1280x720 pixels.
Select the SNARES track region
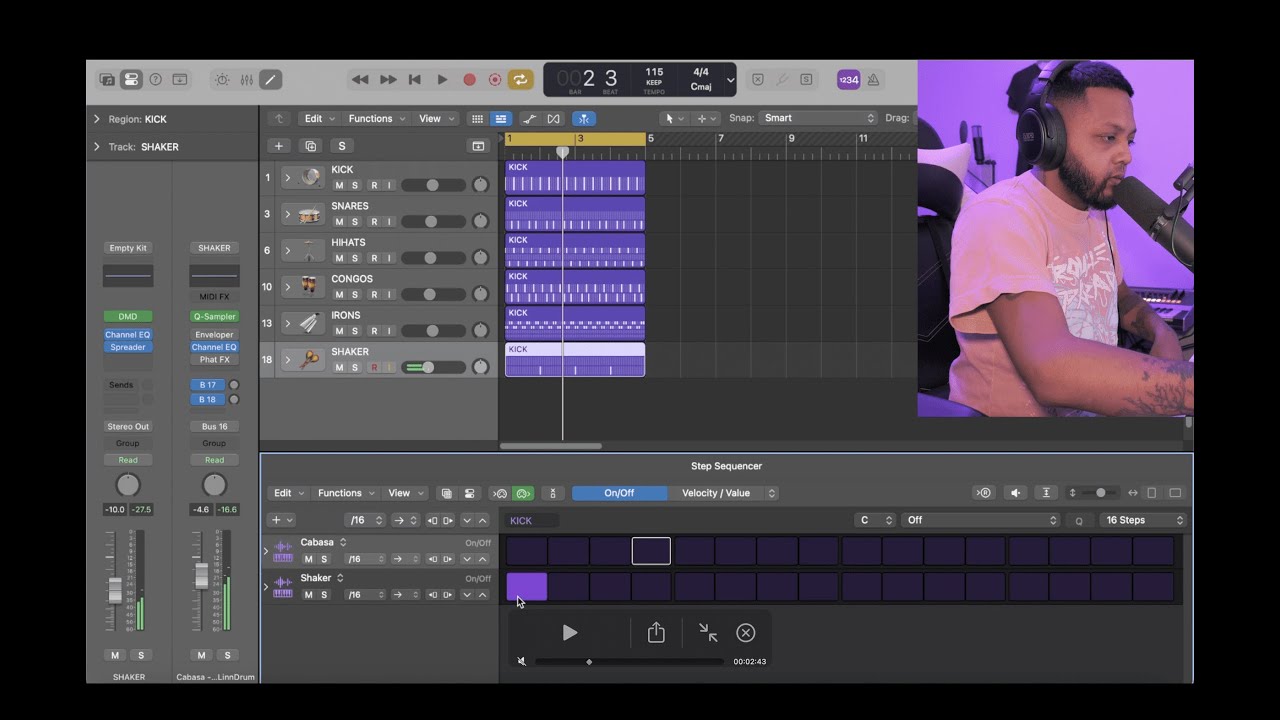tap(575, 214)
